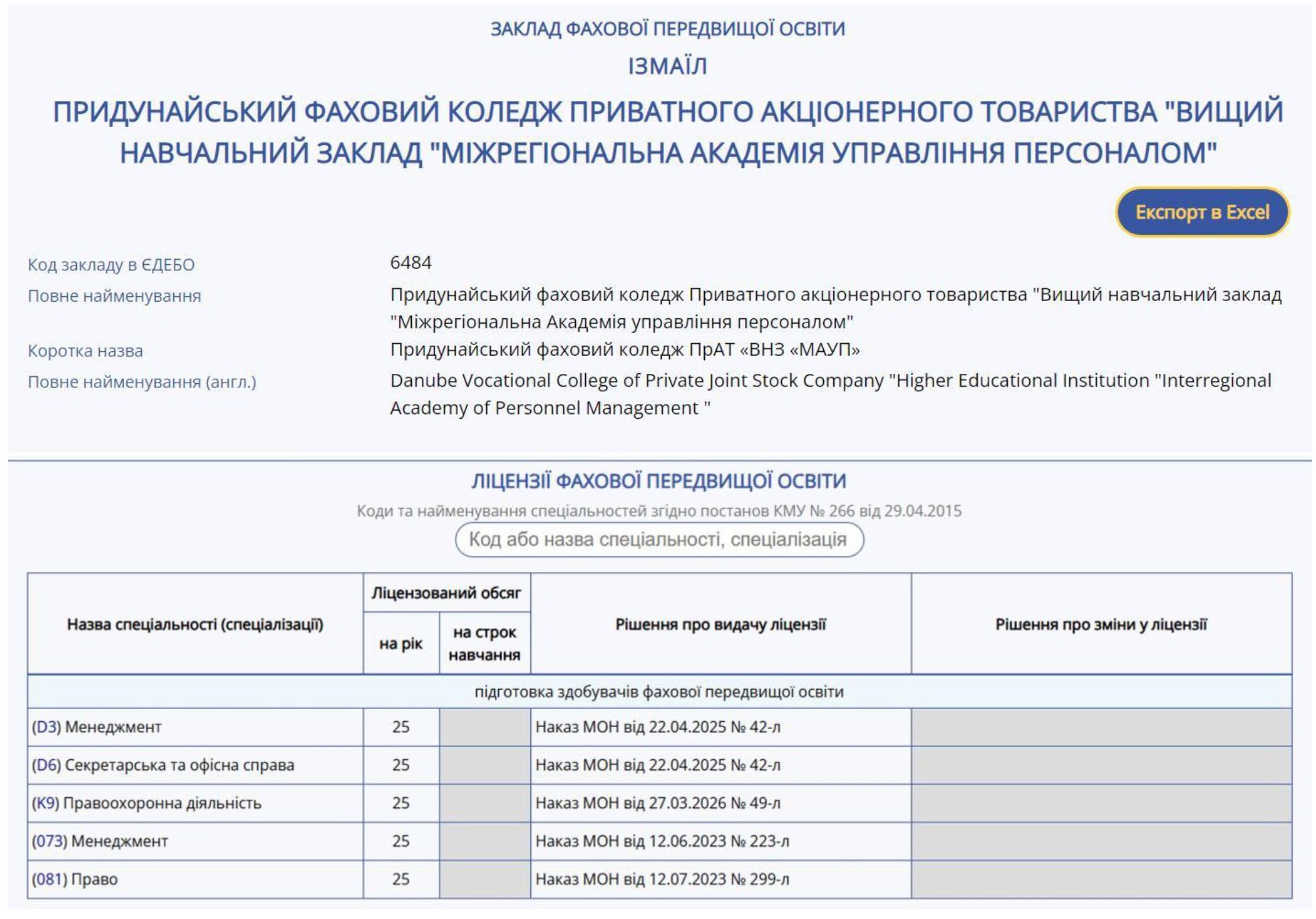1316x919 pixels.
Task: Click order 27.03.2026 № 49-л cell
Action: click(657, 803)
